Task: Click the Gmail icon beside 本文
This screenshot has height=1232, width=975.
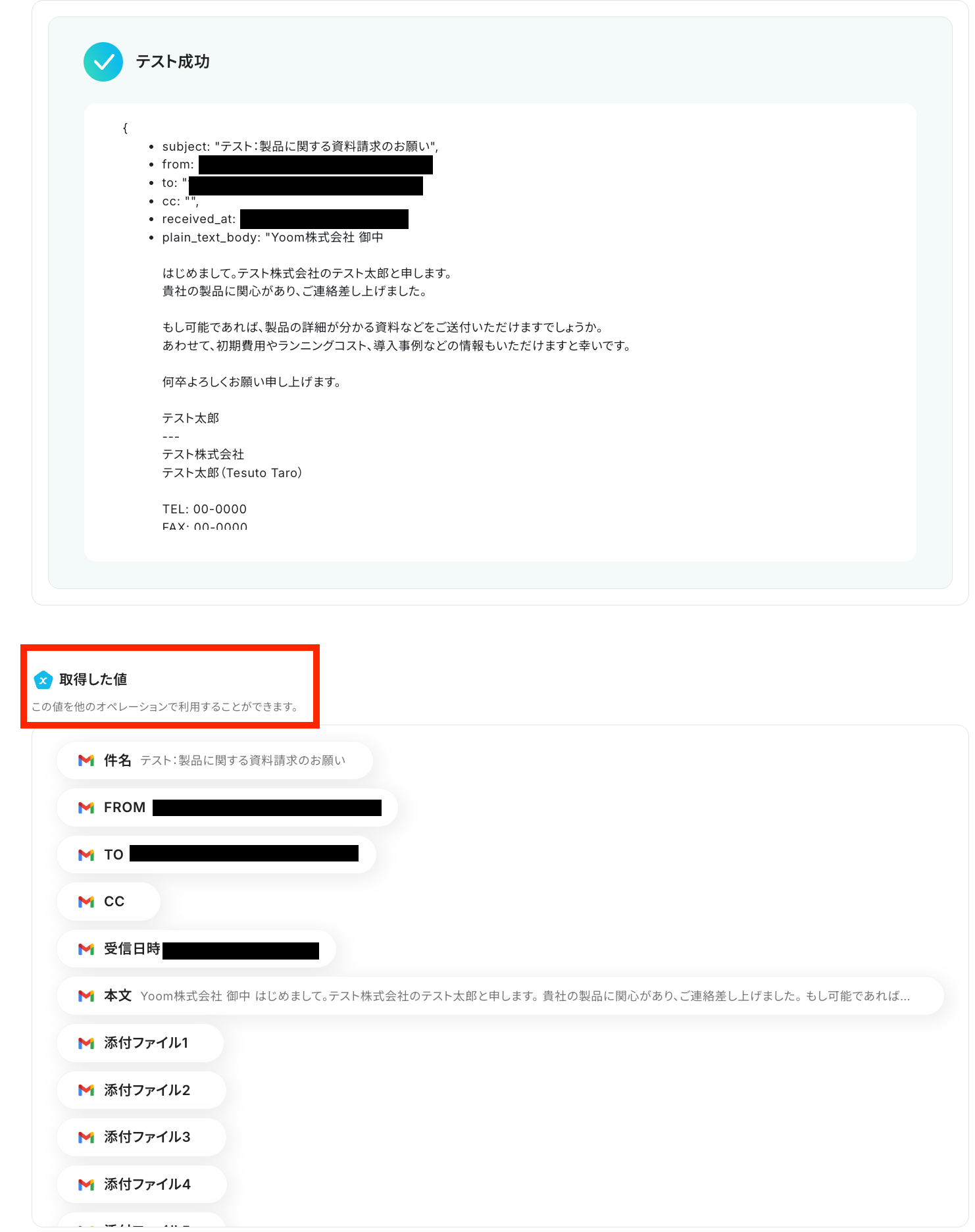Action: pyautogui.click(x=86, y=996)
